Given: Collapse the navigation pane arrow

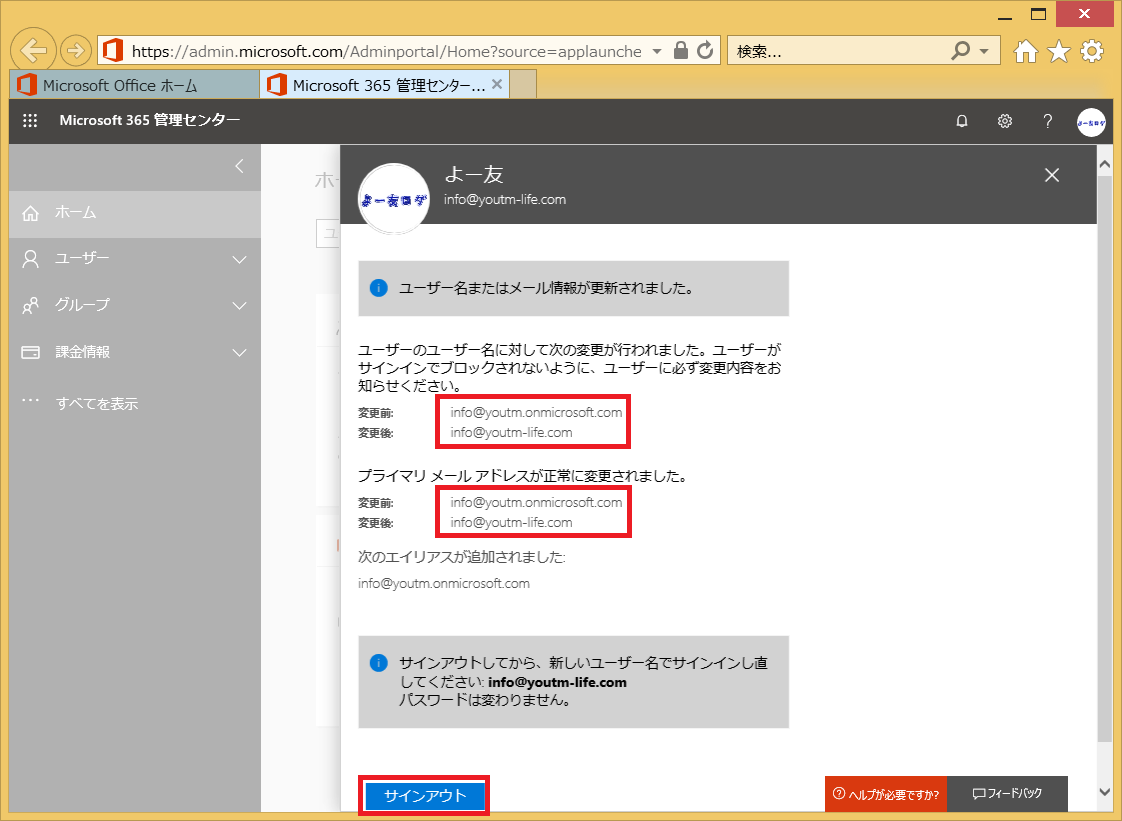Looking at the screenshot, I should (240, 166).
